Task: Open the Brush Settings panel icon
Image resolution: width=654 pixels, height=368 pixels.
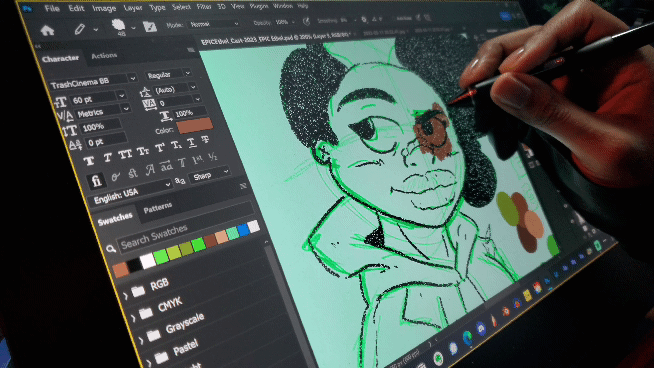Action: (150, 26)
